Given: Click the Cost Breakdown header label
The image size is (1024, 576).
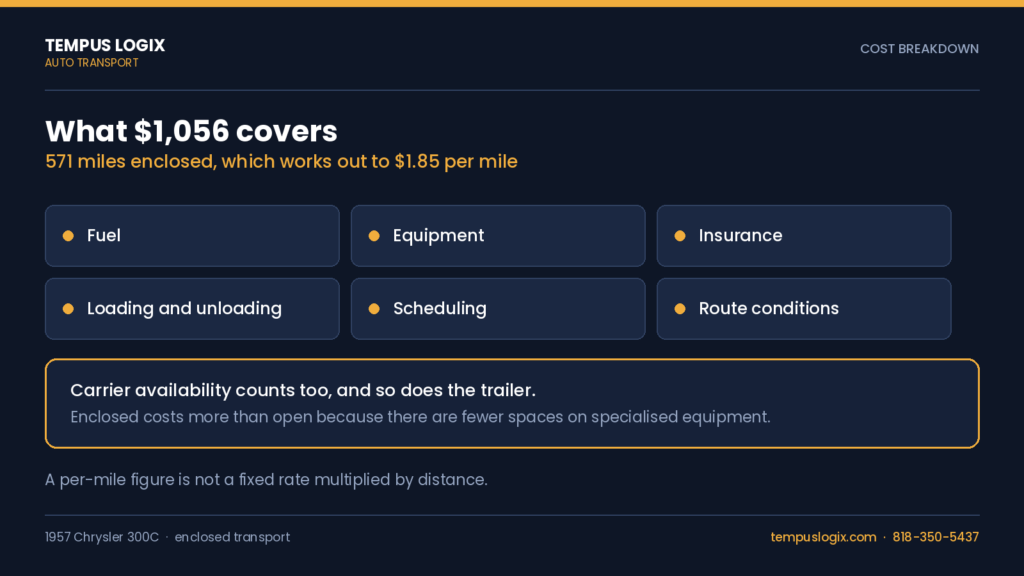Looking at the screenshot, I should (x=919, y=49).
